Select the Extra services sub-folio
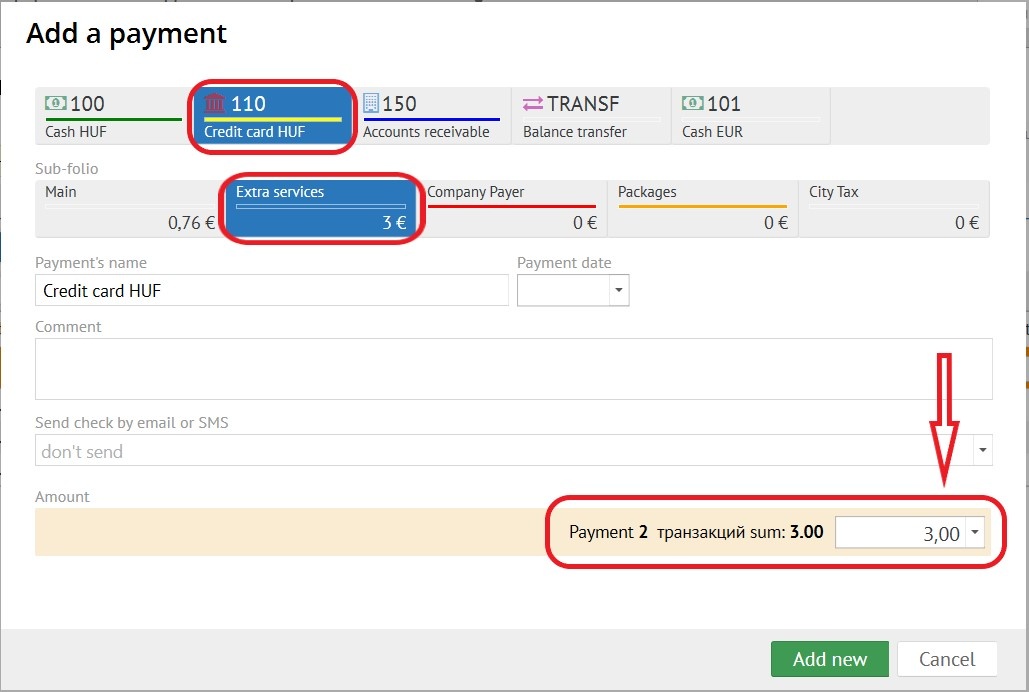This screenshot has height=692, width=1029. pyautogui.click(x=321, y=209)
